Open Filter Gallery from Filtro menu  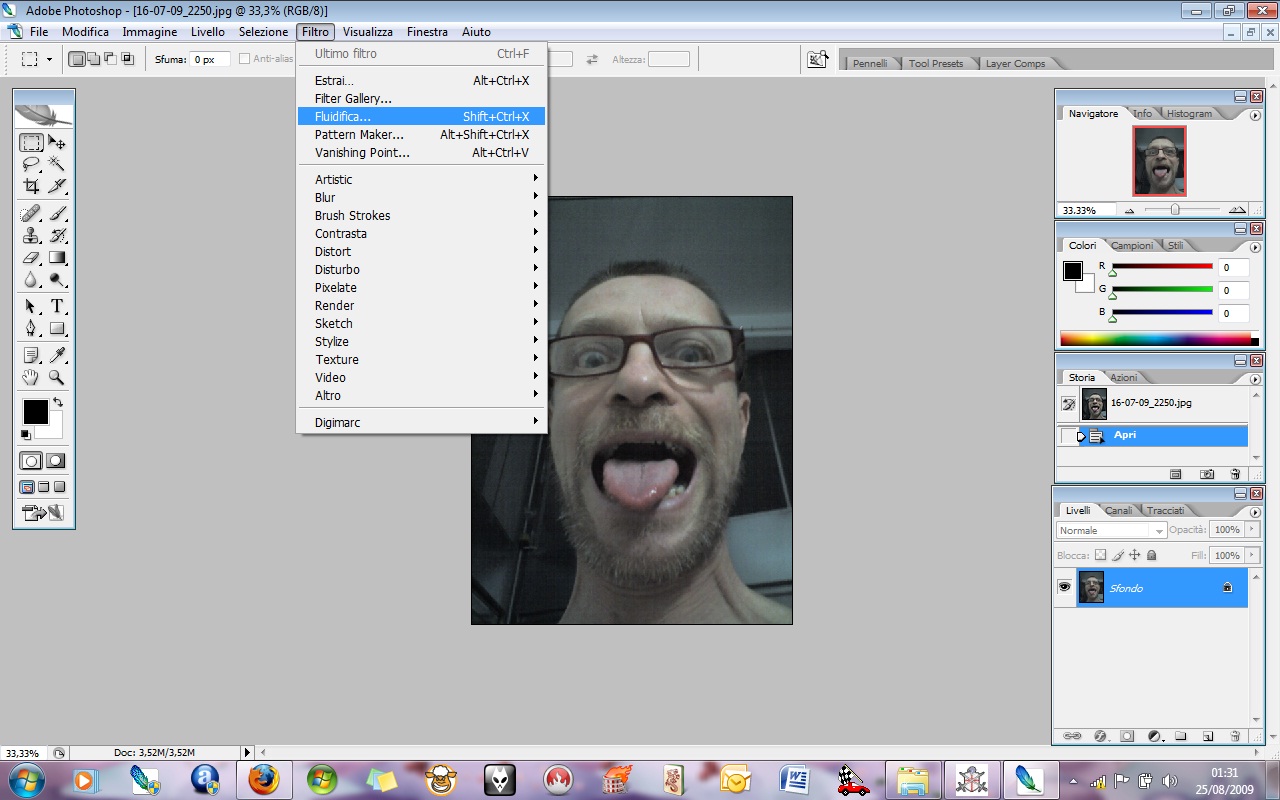click(x=421, y=98)
